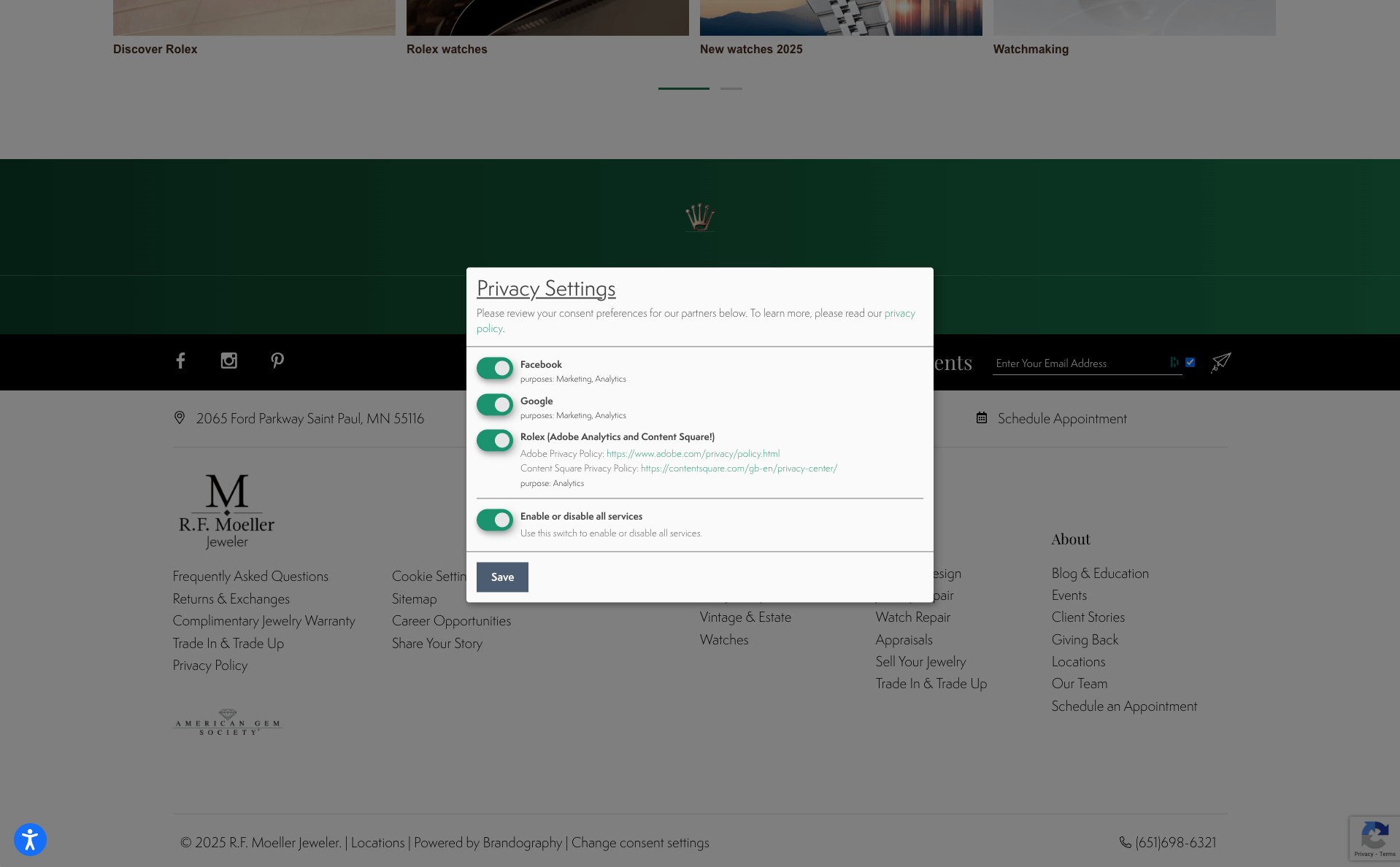Open Returns & Exchanges page
Viewport: 1400px width, 867px height.
click(231, 599)
